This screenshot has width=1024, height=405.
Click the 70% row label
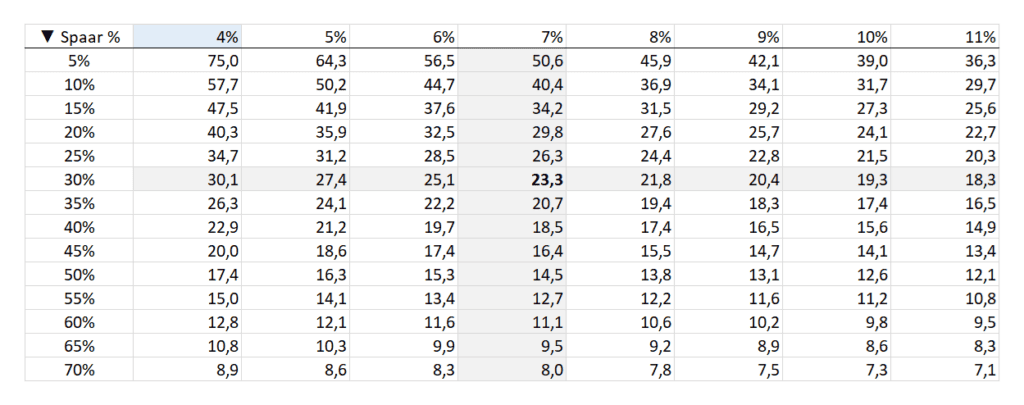78,370
